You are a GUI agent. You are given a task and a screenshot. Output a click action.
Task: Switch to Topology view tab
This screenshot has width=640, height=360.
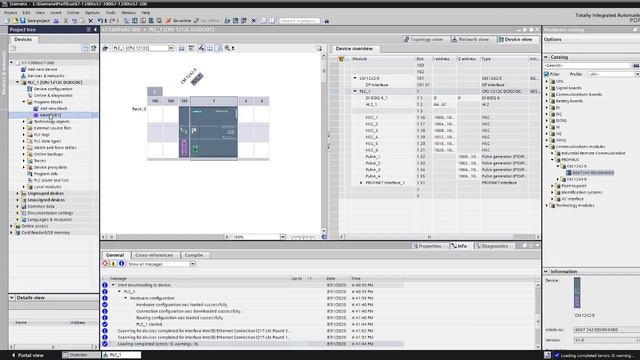point(423,39)
